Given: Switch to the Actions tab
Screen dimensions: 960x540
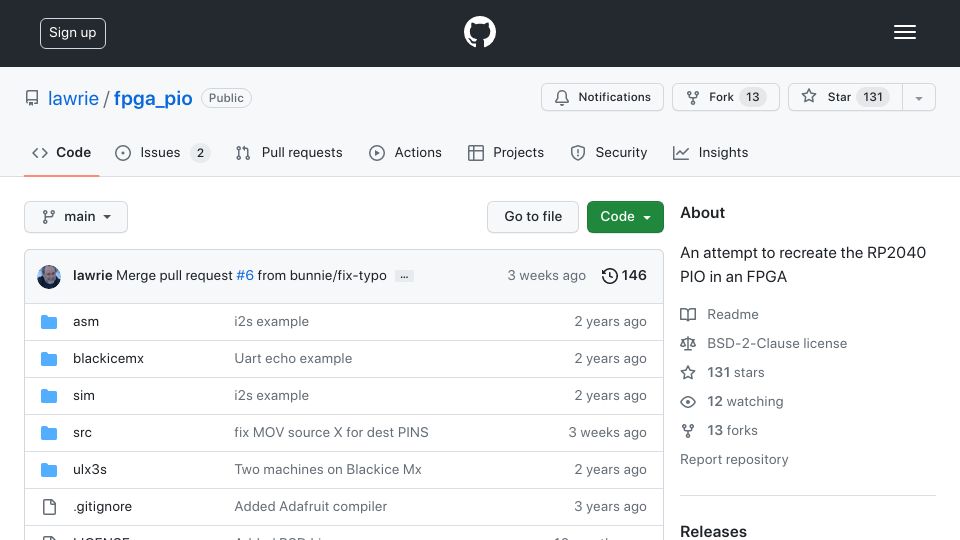Looking at the screenshot, I should 405,152.
